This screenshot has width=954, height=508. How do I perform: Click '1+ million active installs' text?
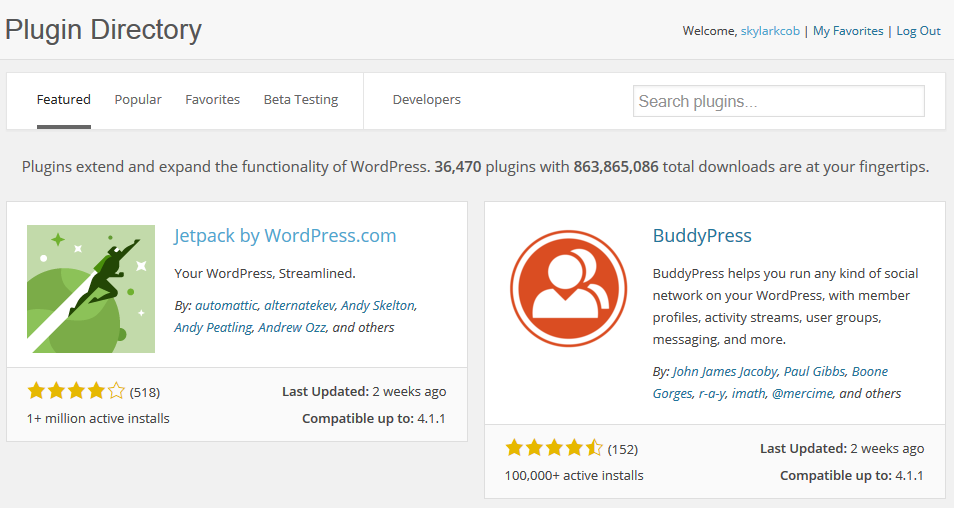click(x=98, y=419)
